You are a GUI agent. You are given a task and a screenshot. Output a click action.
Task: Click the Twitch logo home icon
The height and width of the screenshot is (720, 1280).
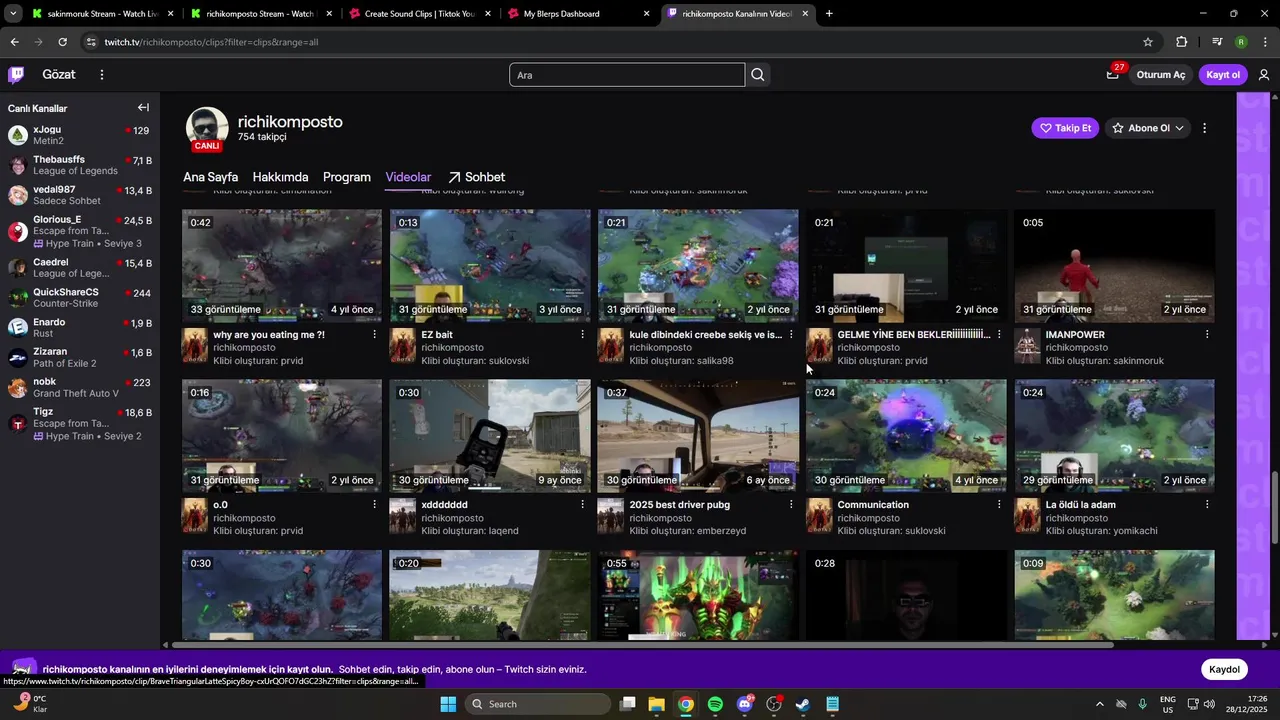pos(16,74)
